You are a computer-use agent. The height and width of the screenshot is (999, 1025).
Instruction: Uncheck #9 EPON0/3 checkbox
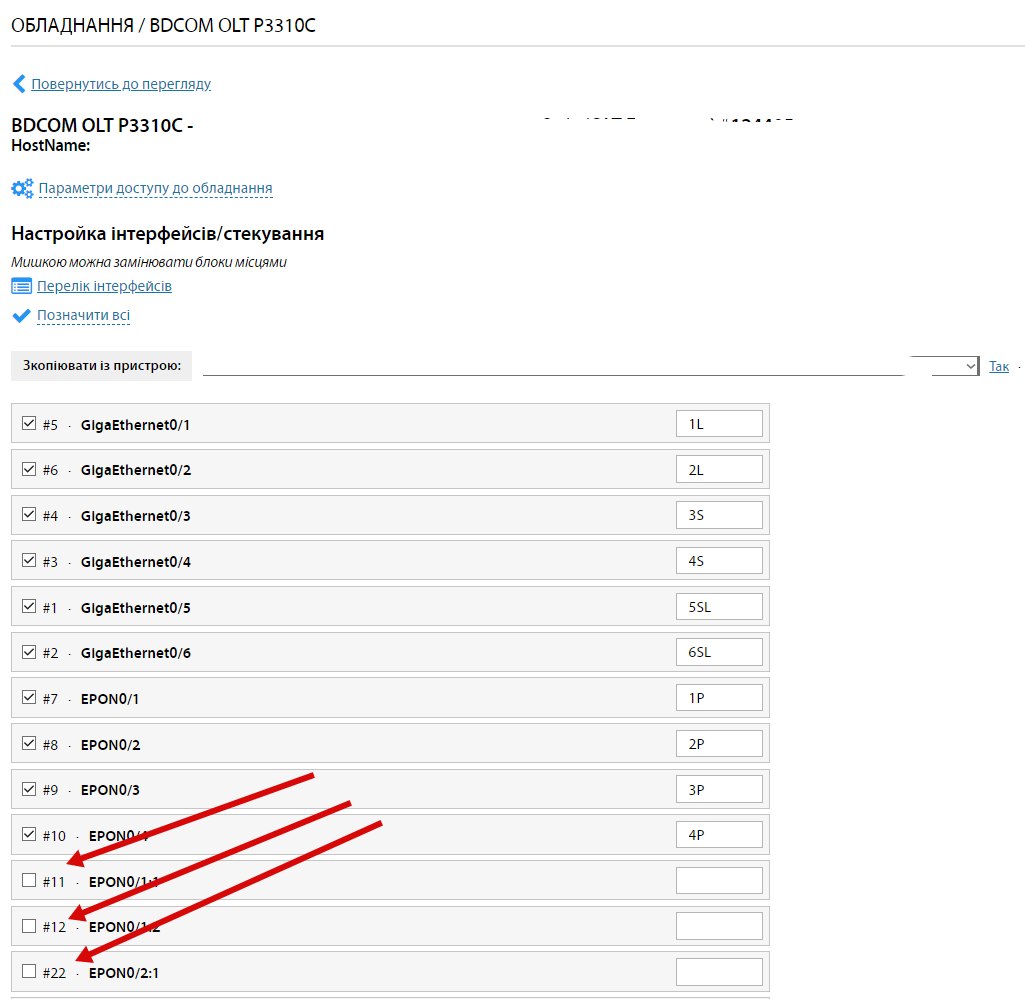click(29, 788)
